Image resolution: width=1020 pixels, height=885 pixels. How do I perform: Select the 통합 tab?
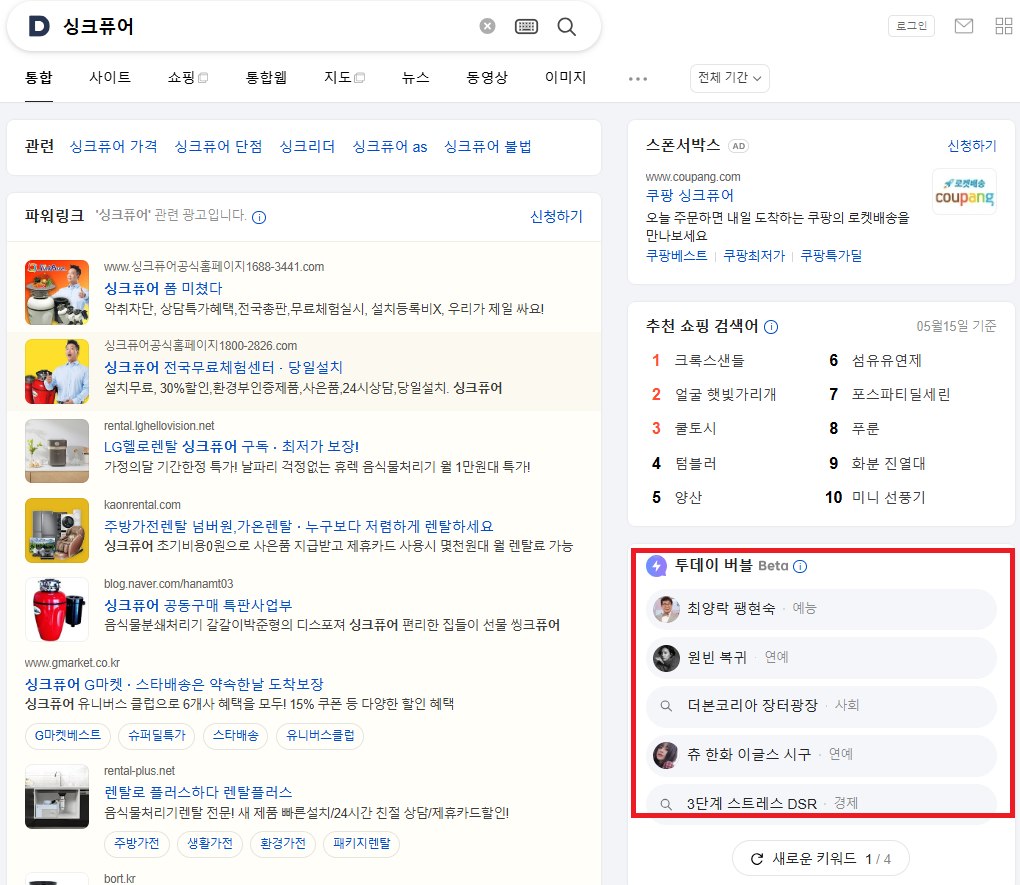click(38, 78)
